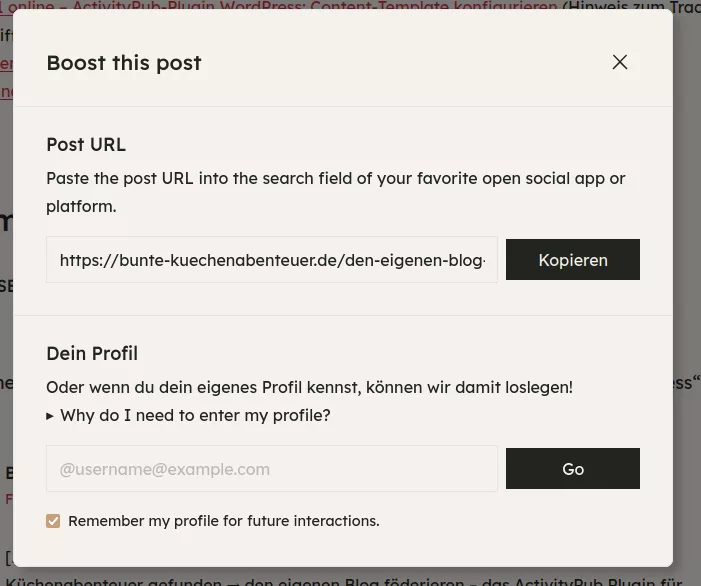
Task: Click the Dein Profil heading
Action: point(92,353)
